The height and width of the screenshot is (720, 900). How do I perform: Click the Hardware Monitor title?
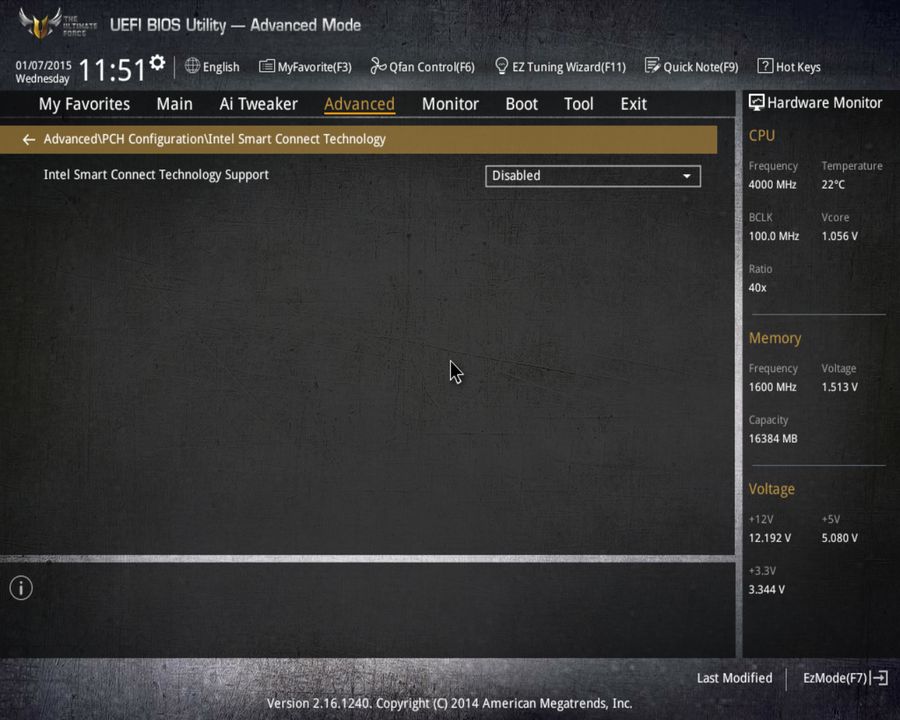coord(824,103)
